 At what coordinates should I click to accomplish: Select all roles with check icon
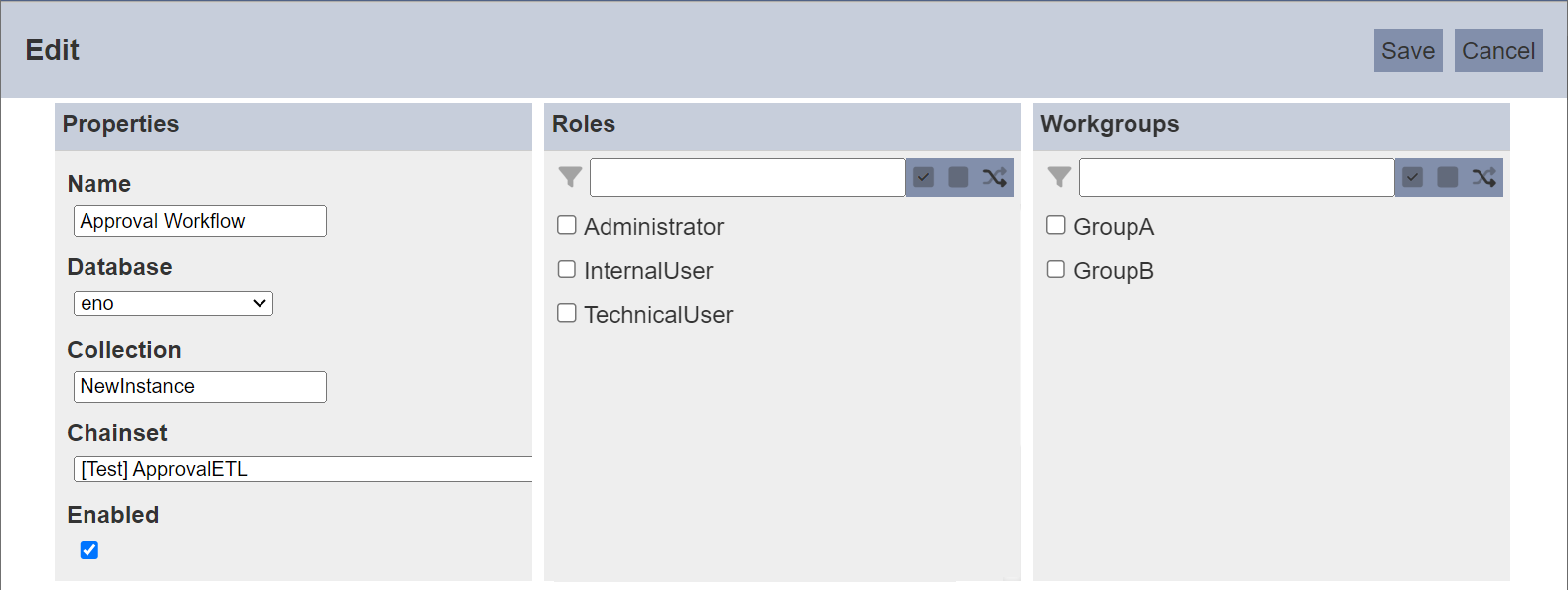click(x=924, y=177)
